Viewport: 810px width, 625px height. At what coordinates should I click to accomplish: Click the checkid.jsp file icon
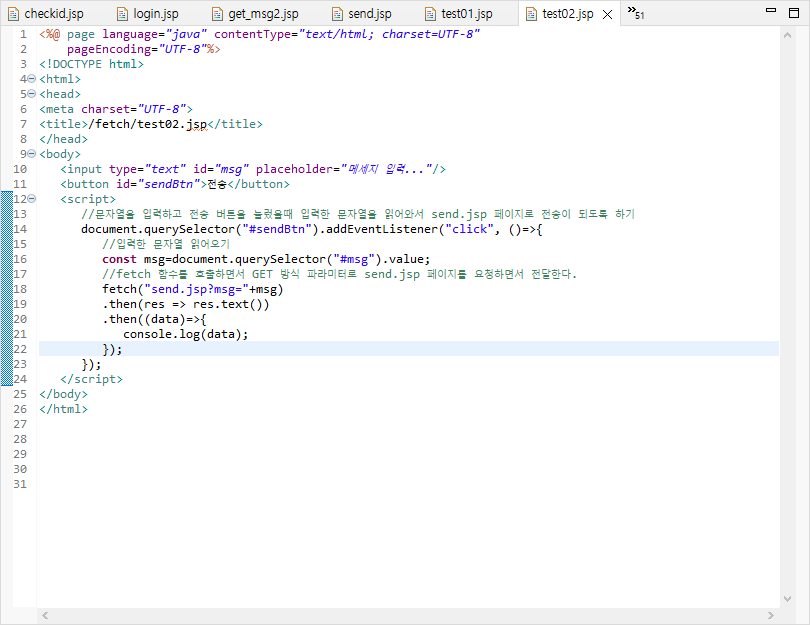coord(13,14)
